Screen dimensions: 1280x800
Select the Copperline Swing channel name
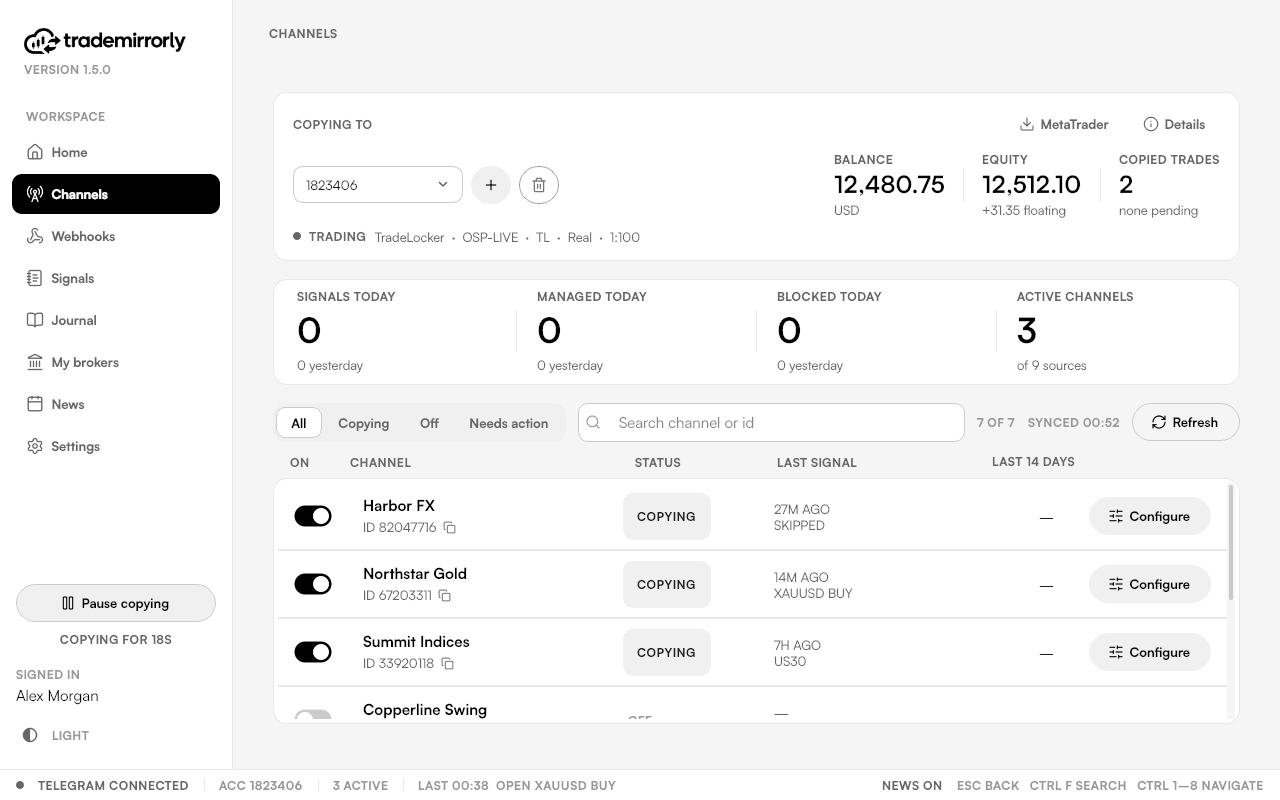(x=425, y=709)
